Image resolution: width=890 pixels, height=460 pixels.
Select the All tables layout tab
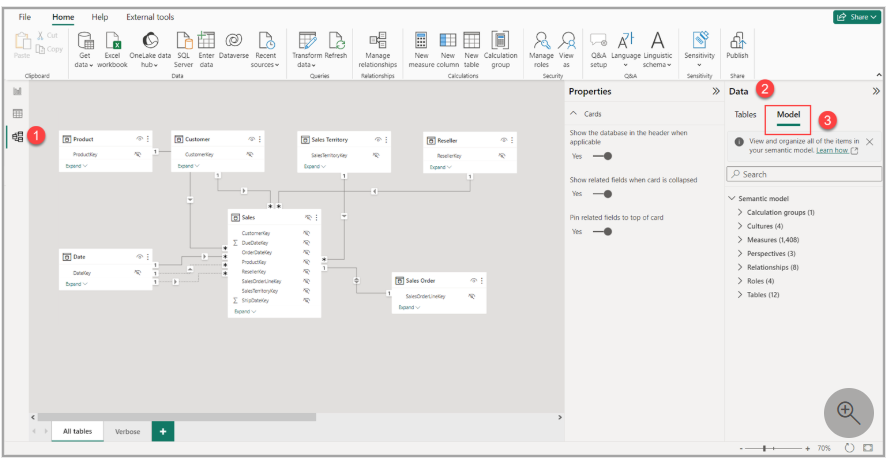(78, 432)
